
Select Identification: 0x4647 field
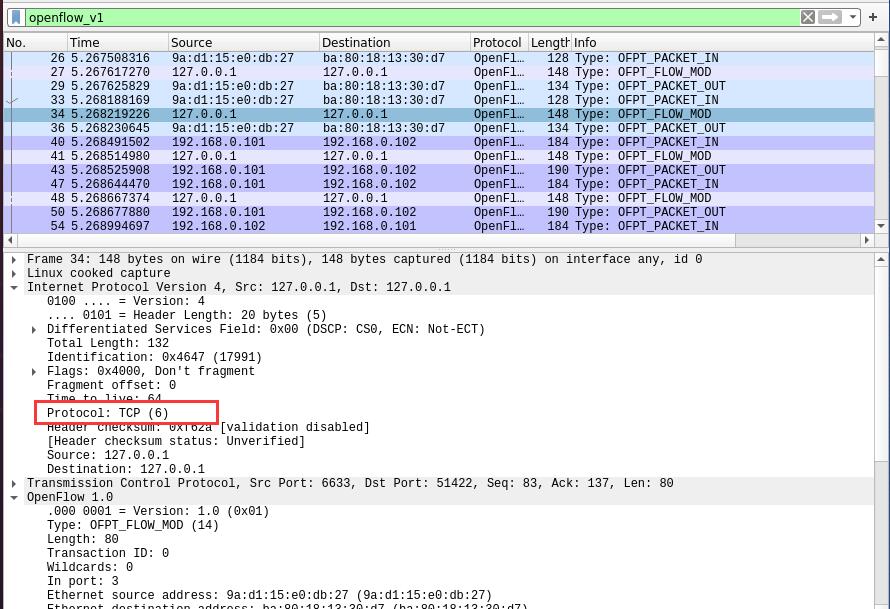[154, 358]
